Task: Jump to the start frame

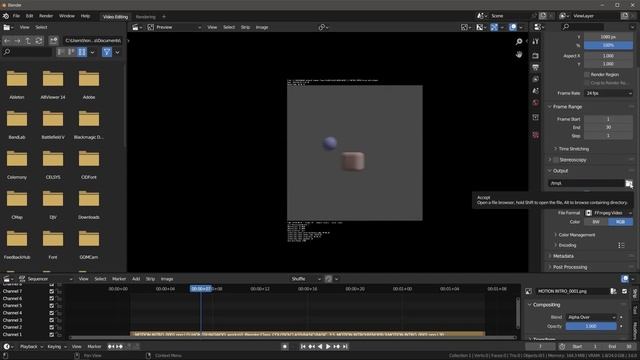Action: (303, 347)
